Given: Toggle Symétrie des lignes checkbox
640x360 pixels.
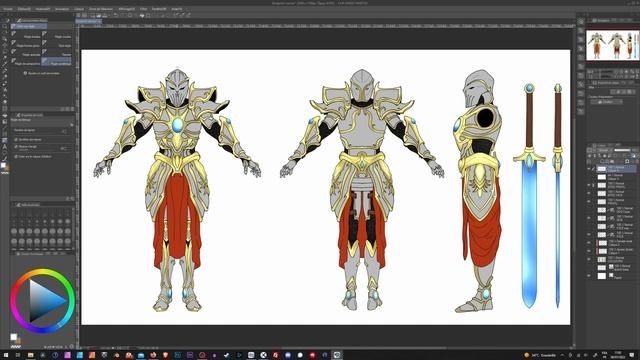Looking at the screenshot, I should click(16, 140).
